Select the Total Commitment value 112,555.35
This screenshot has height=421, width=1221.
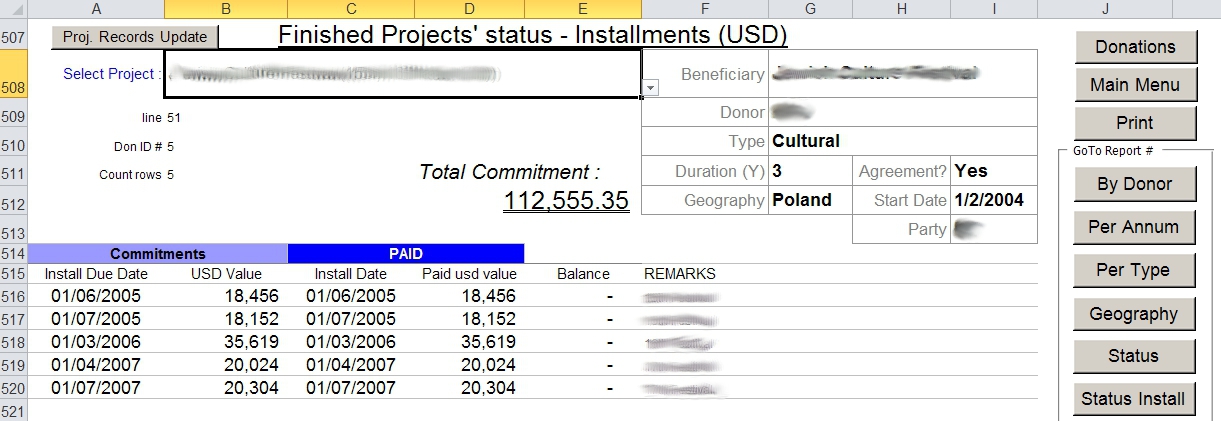point(566,200)
